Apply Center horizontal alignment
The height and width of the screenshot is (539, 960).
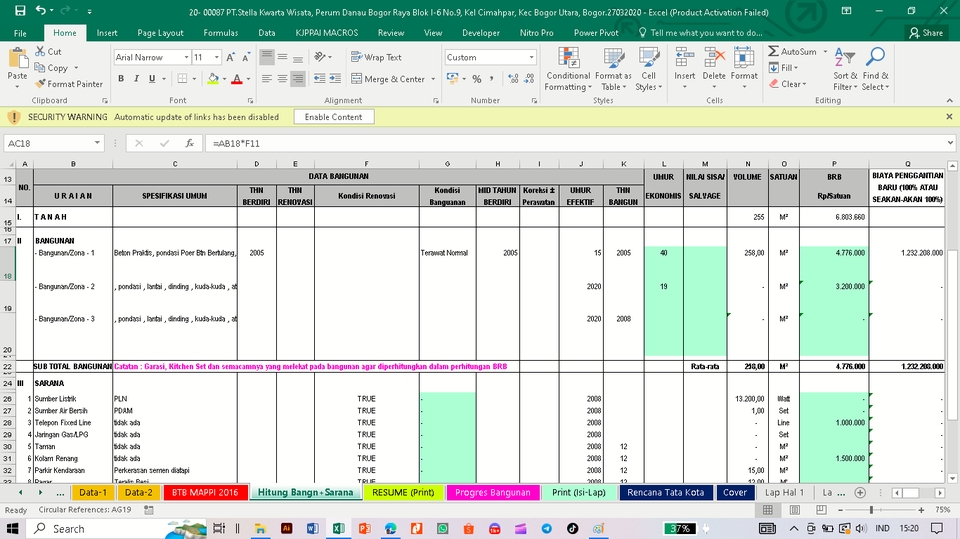click(x=282, y=78)
